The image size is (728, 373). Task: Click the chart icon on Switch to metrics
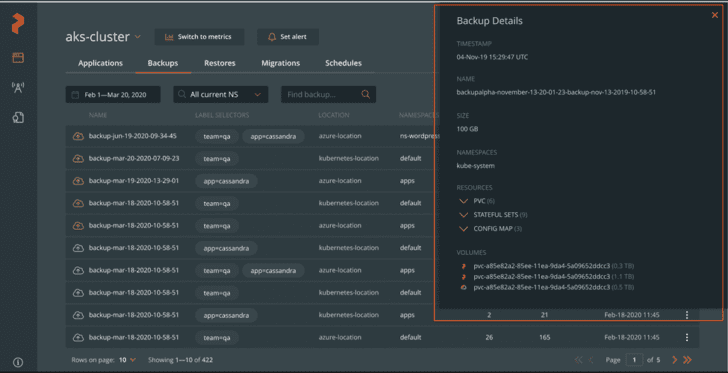(169, 37)
